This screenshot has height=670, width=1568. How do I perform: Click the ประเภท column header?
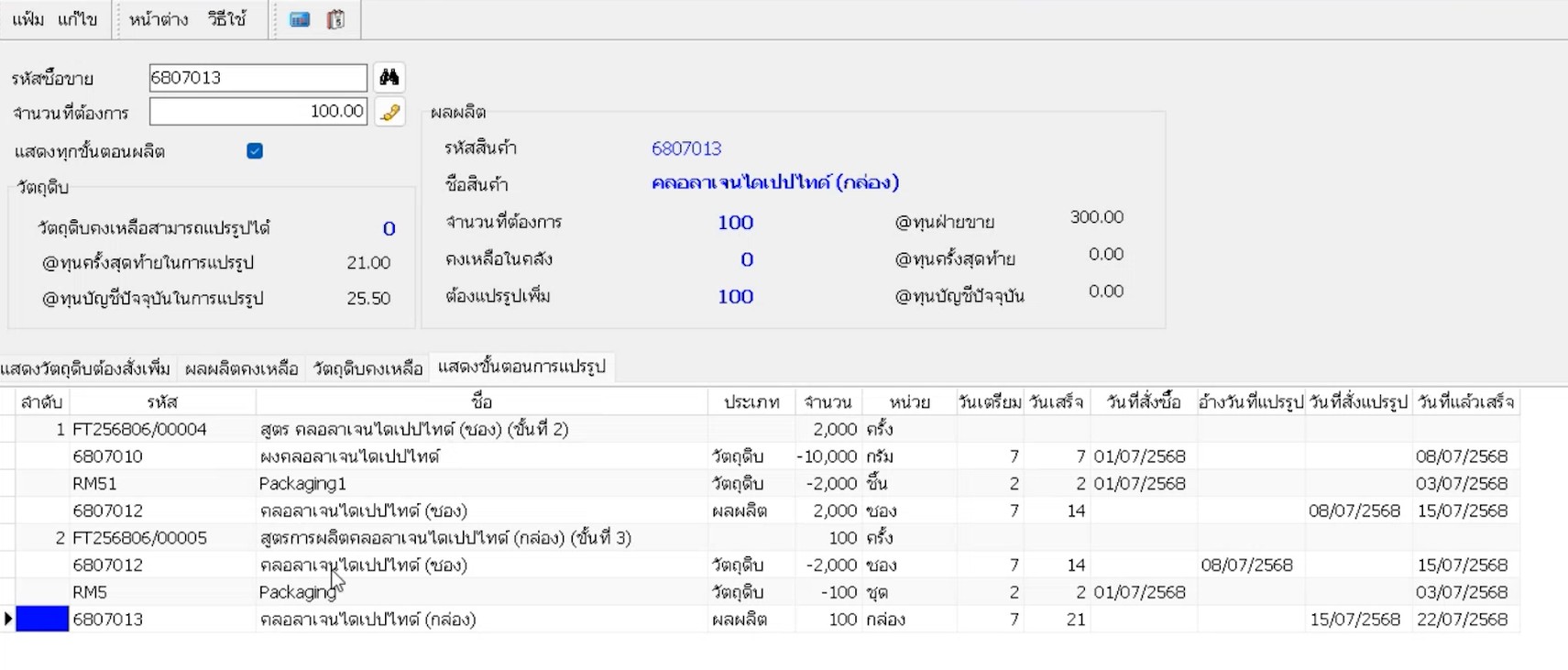[751, 402]
